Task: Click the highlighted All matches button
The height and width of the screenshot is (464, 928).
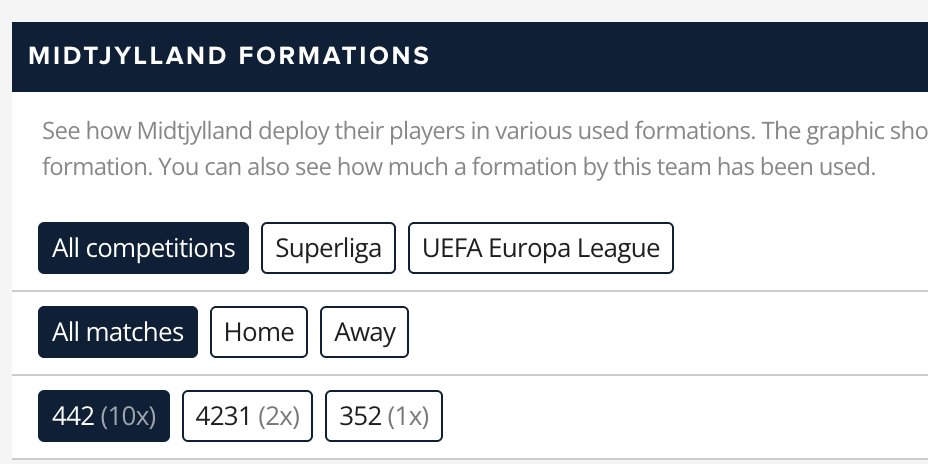Action: pos(118,332)
